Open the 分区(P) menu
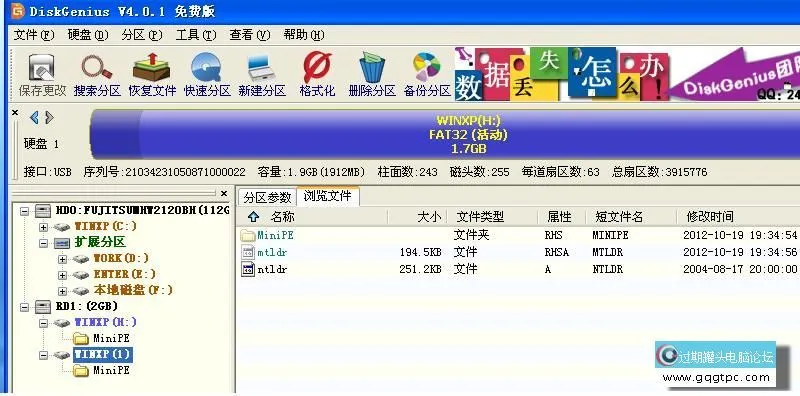 coord(142,35)
